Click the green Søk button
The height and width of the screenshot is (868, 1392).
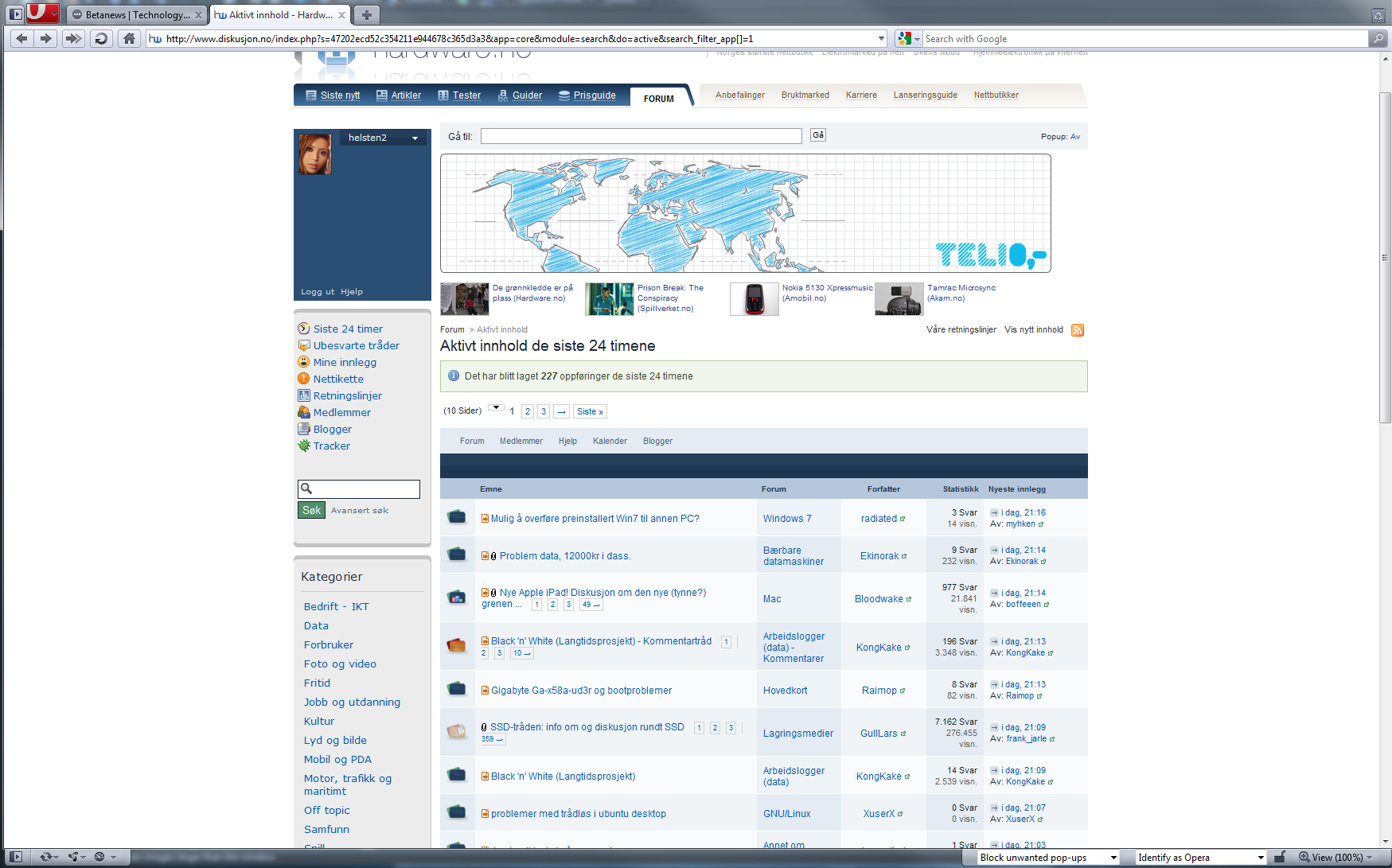click(311, 510)
